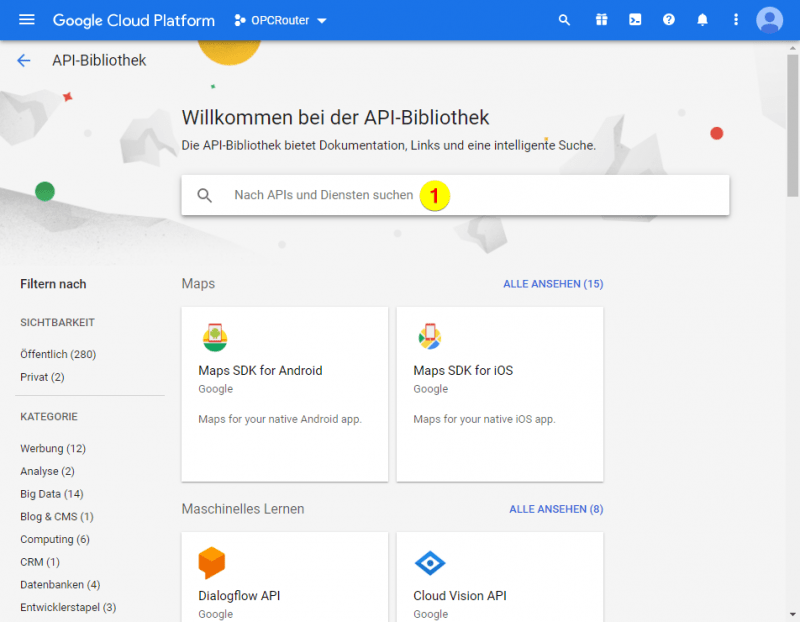View notifications via the bell icon
The width and height of the screenshot is (800, 622).
pyautogui.click(x=702, y=19)
